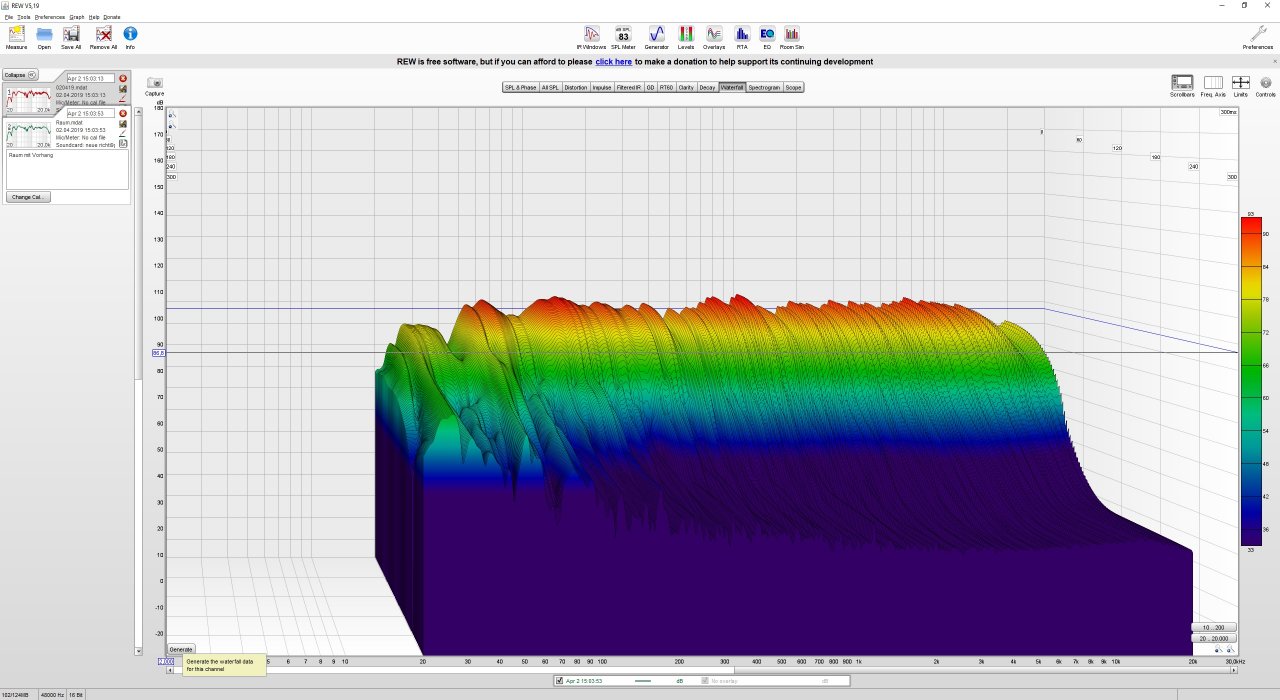Set frequency range with 20 .. 20,000 button
Image resolution: width=1280 pixels, height=700 pixels.
pyautogui.click(x=1213, y=638)
